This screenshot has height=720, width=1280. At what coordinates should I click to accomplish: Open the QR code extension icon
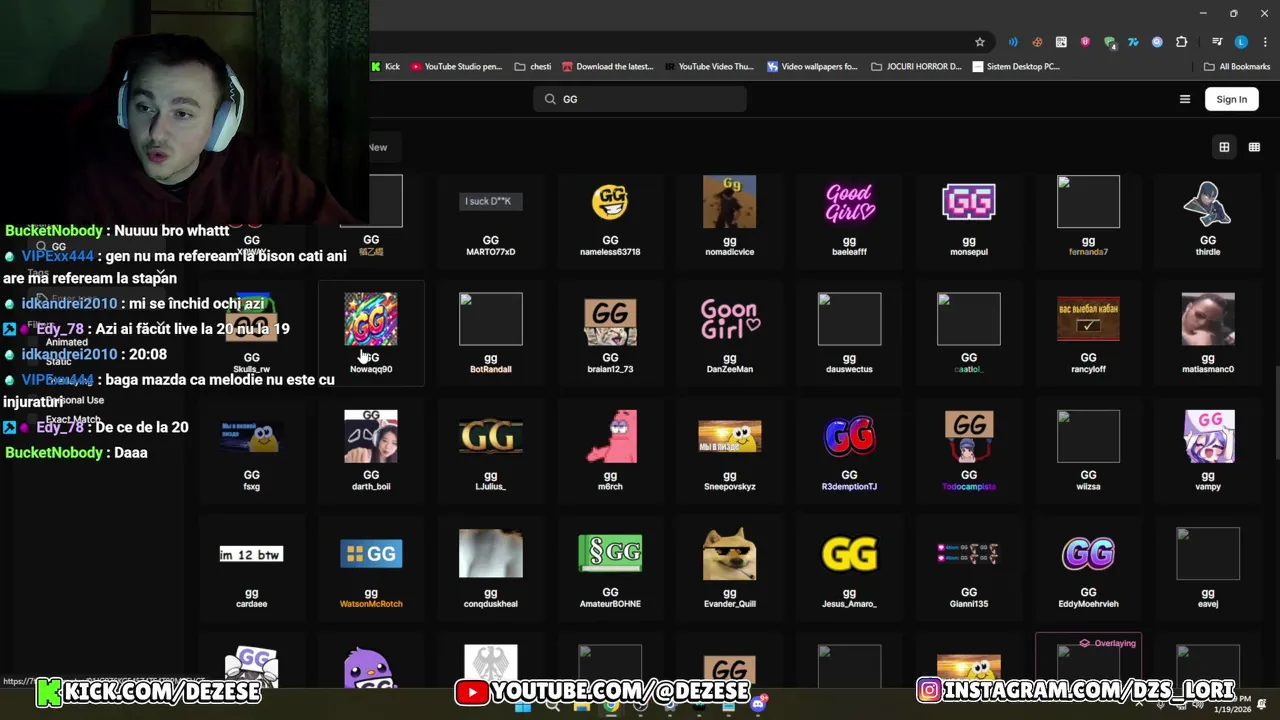pyautogui.click(x=1061, y=42)
